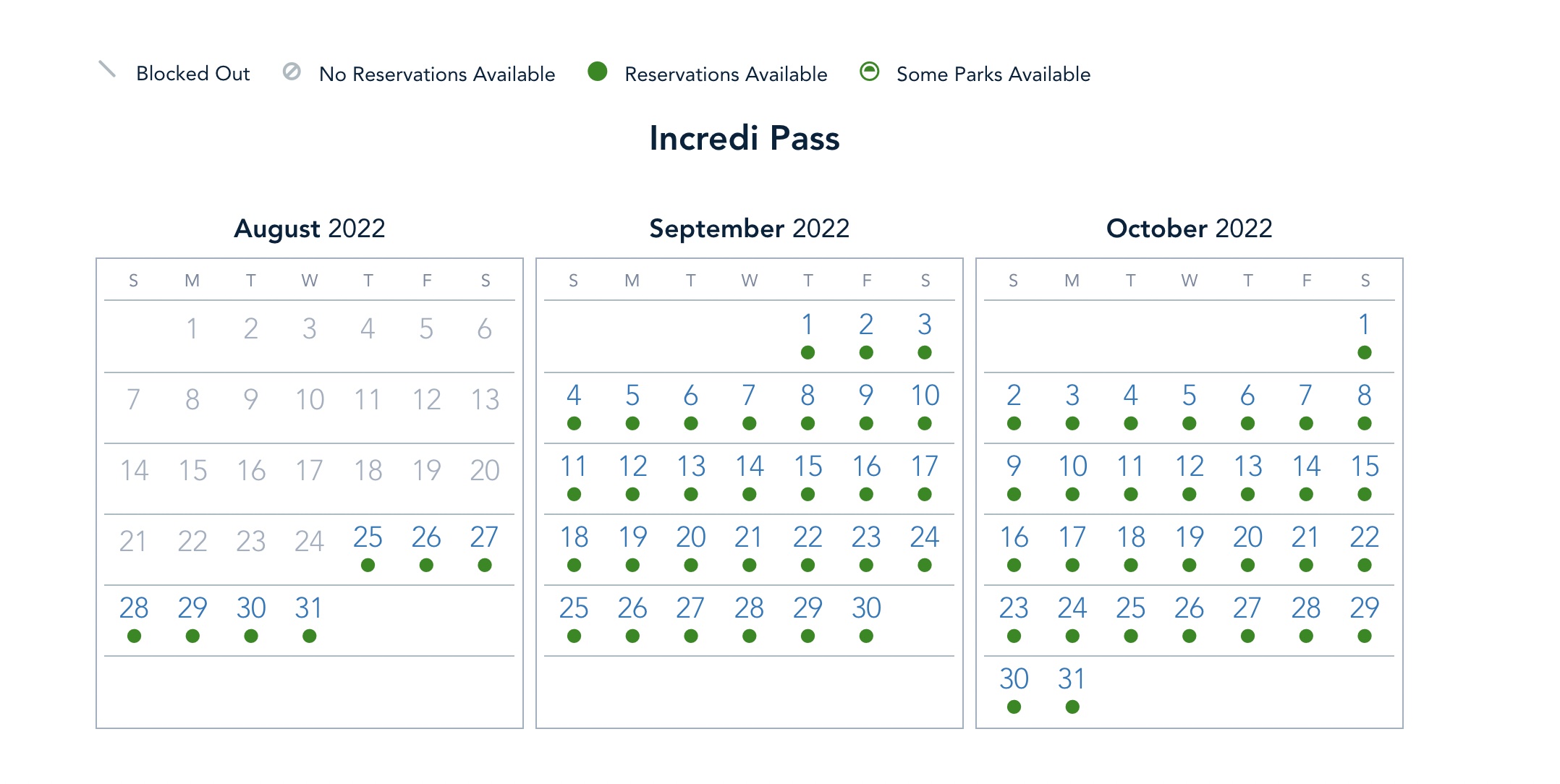Click the No Reservations Available legend icon
The height and width of the screenshot is (784, 1560).
pos(292,71)
